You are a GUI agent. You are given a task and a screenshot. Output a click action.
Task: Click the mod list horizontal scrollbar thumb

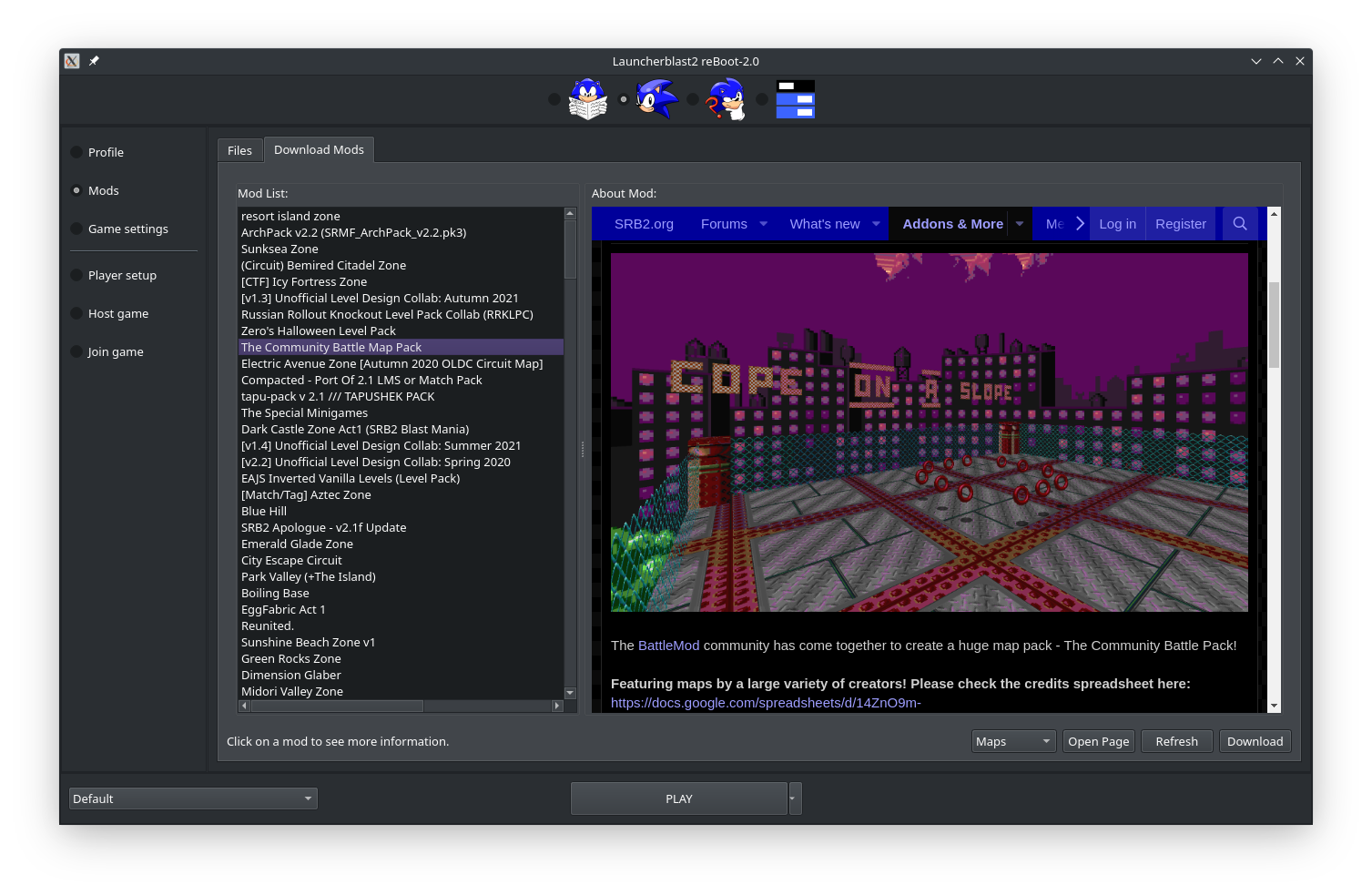(x=337, y=706)
